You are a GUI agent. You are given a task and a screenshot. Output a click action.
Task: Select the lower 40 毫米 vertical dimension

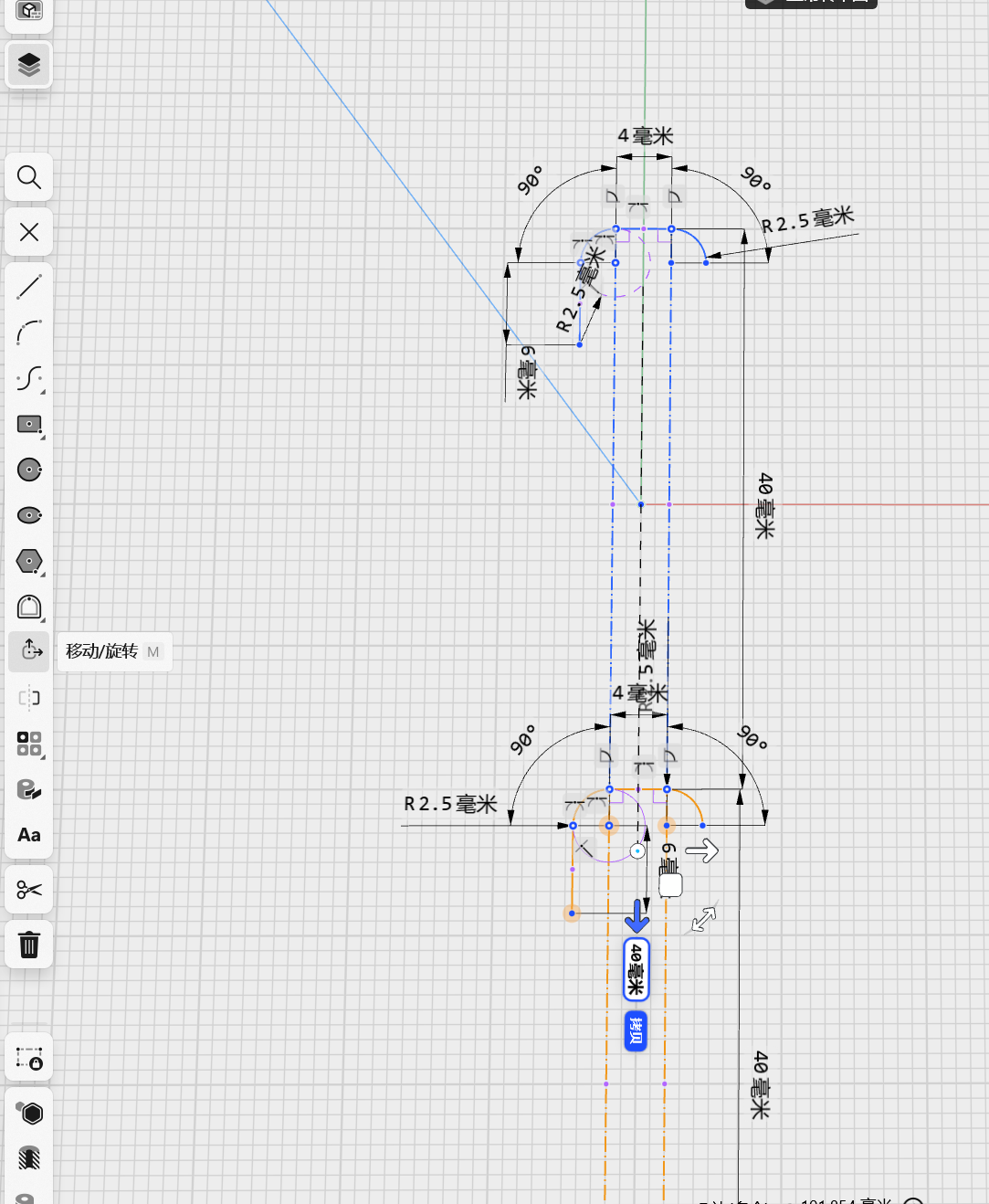(760, 1085)
